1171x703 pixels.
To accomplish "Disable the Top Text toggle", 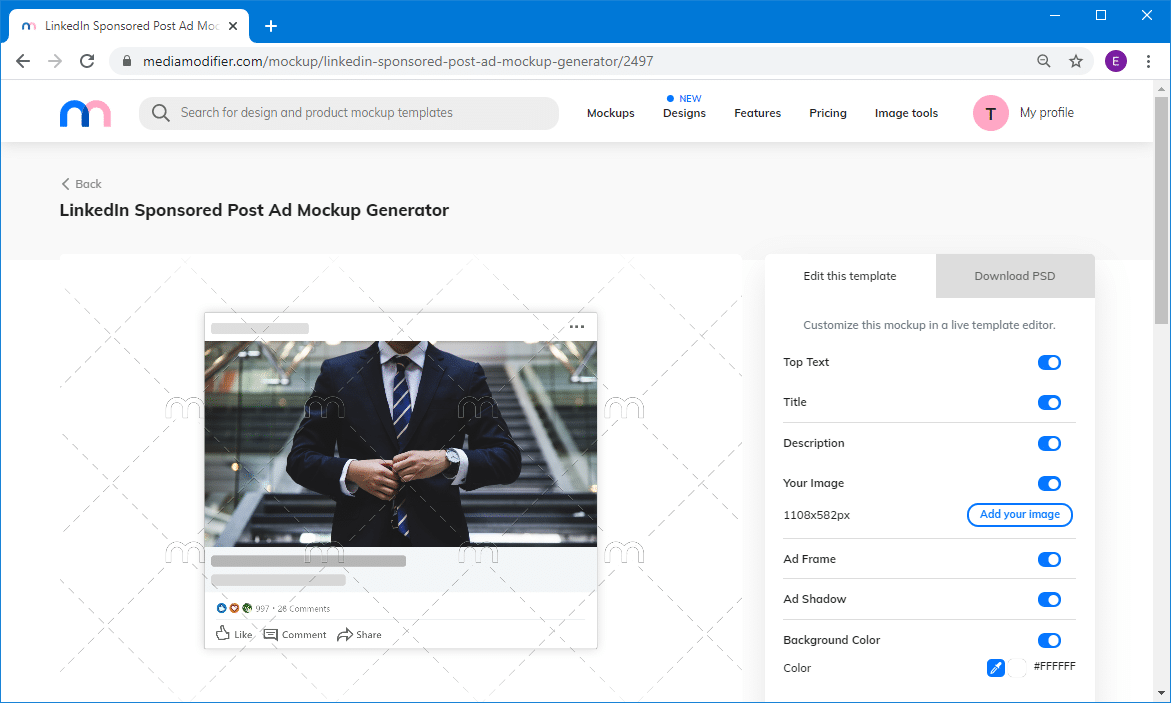I will (1049, 363).
